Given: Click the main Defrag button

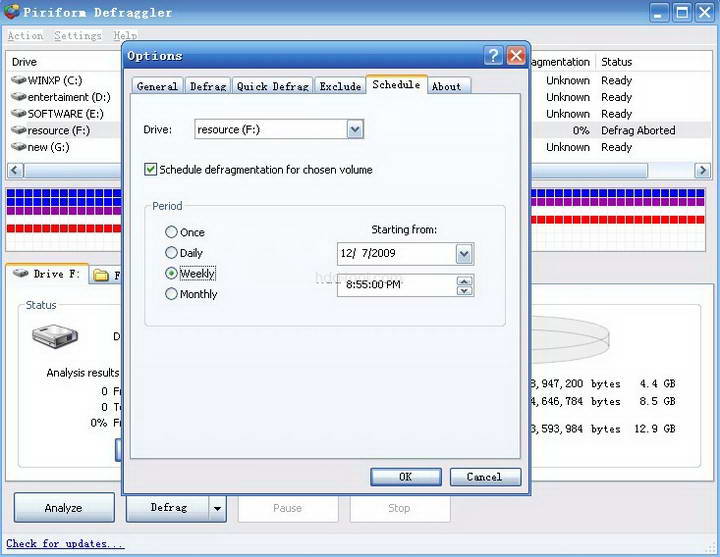Looking at the screenshot, I should point(168,508).
